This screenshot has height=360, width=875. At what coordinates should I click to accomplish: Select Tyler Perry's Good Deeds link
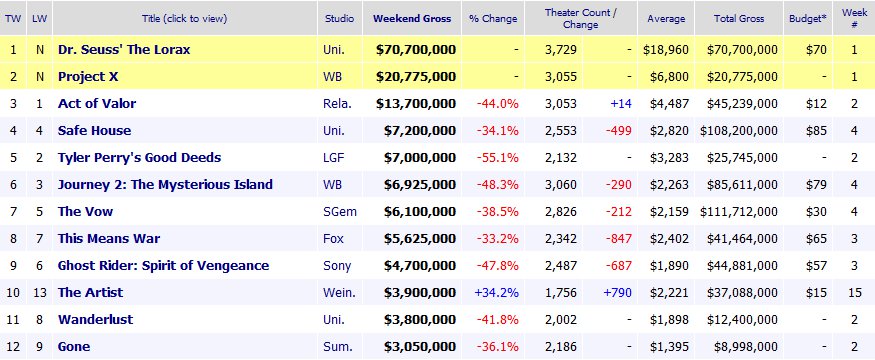(x=140, y=157)
